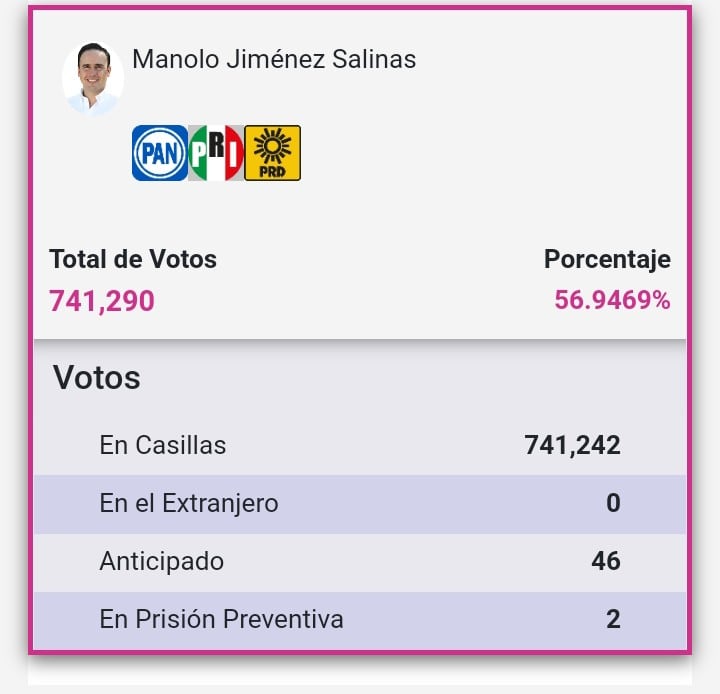Click the 56.9469% percentage value
Viewport: 720px width, 694px height.
click(x=612, y=300)
